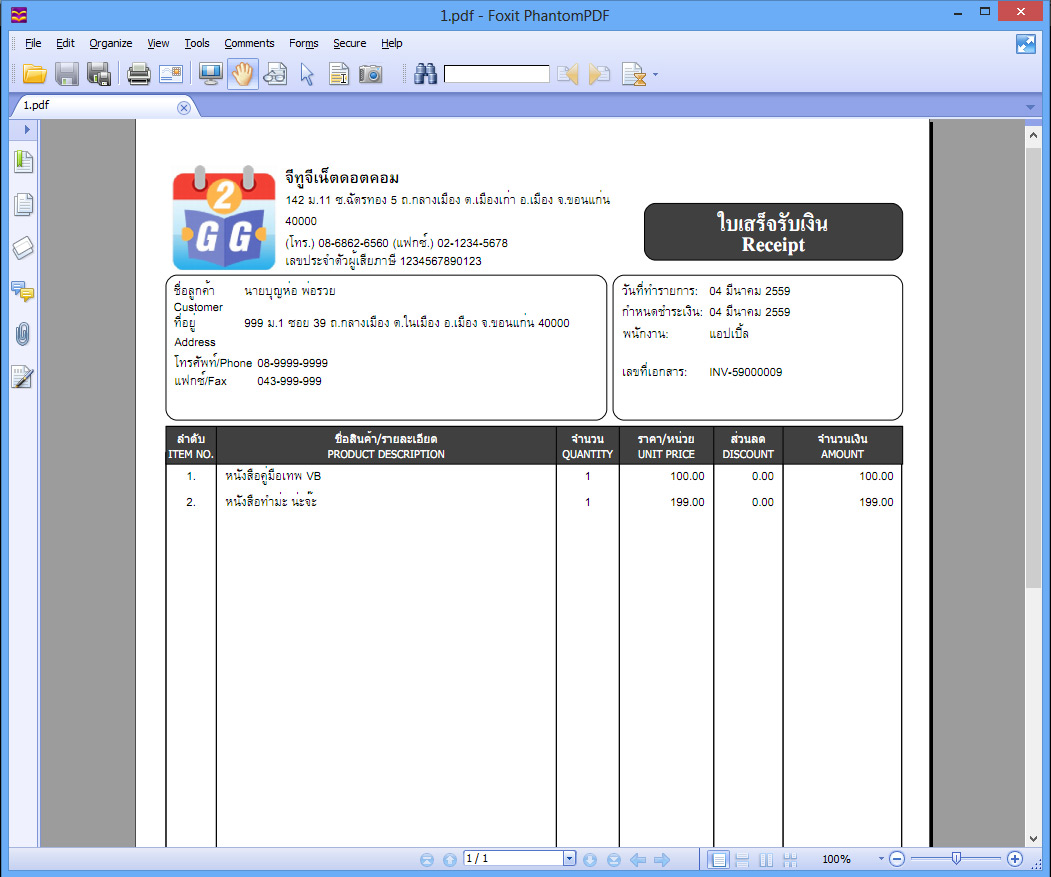This screenshot has width=1051, height=877.
Task: Go to next search result
Action: pos(599,74)
